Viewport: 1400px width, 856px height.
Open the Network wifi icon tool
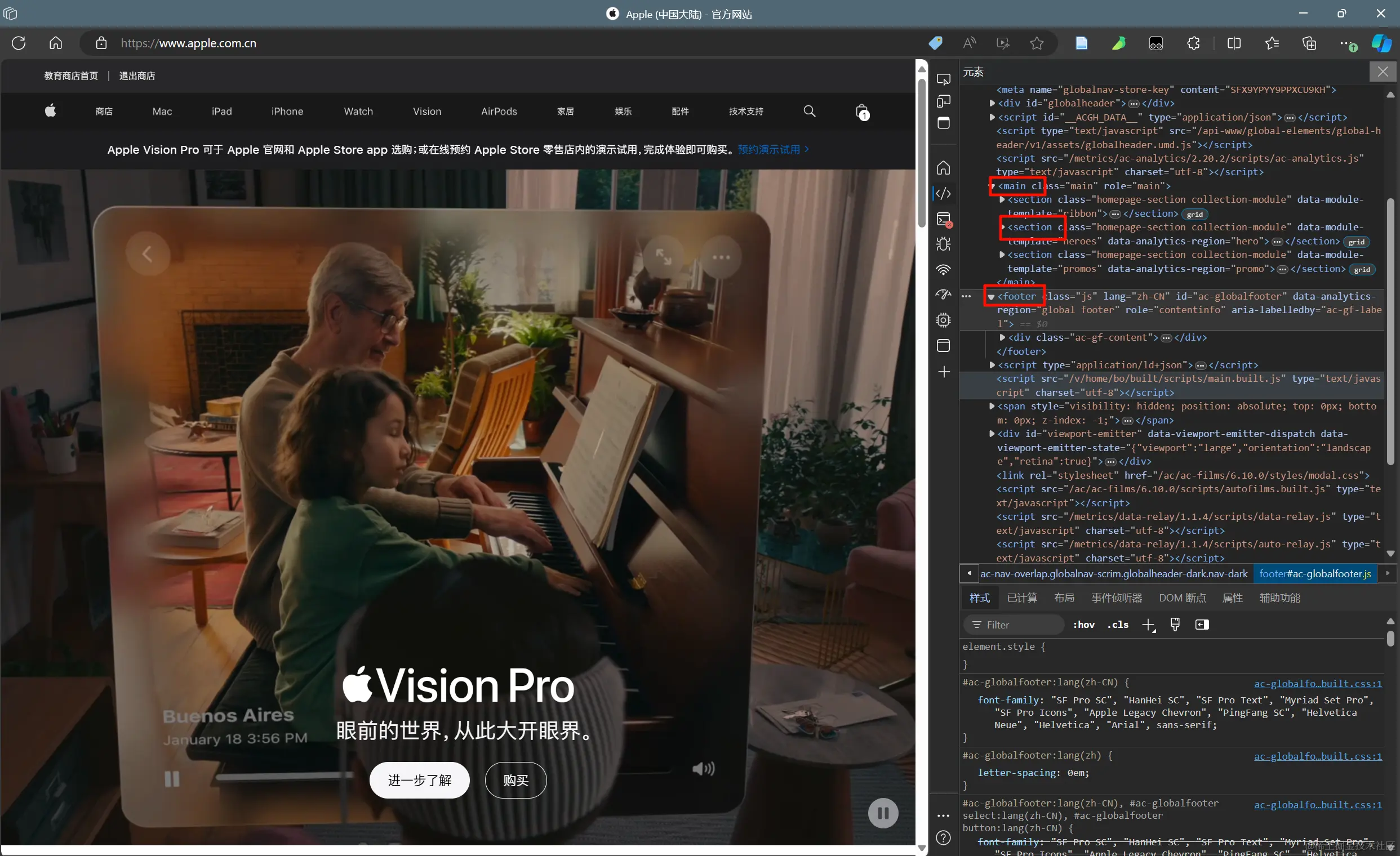coord(944,270)
